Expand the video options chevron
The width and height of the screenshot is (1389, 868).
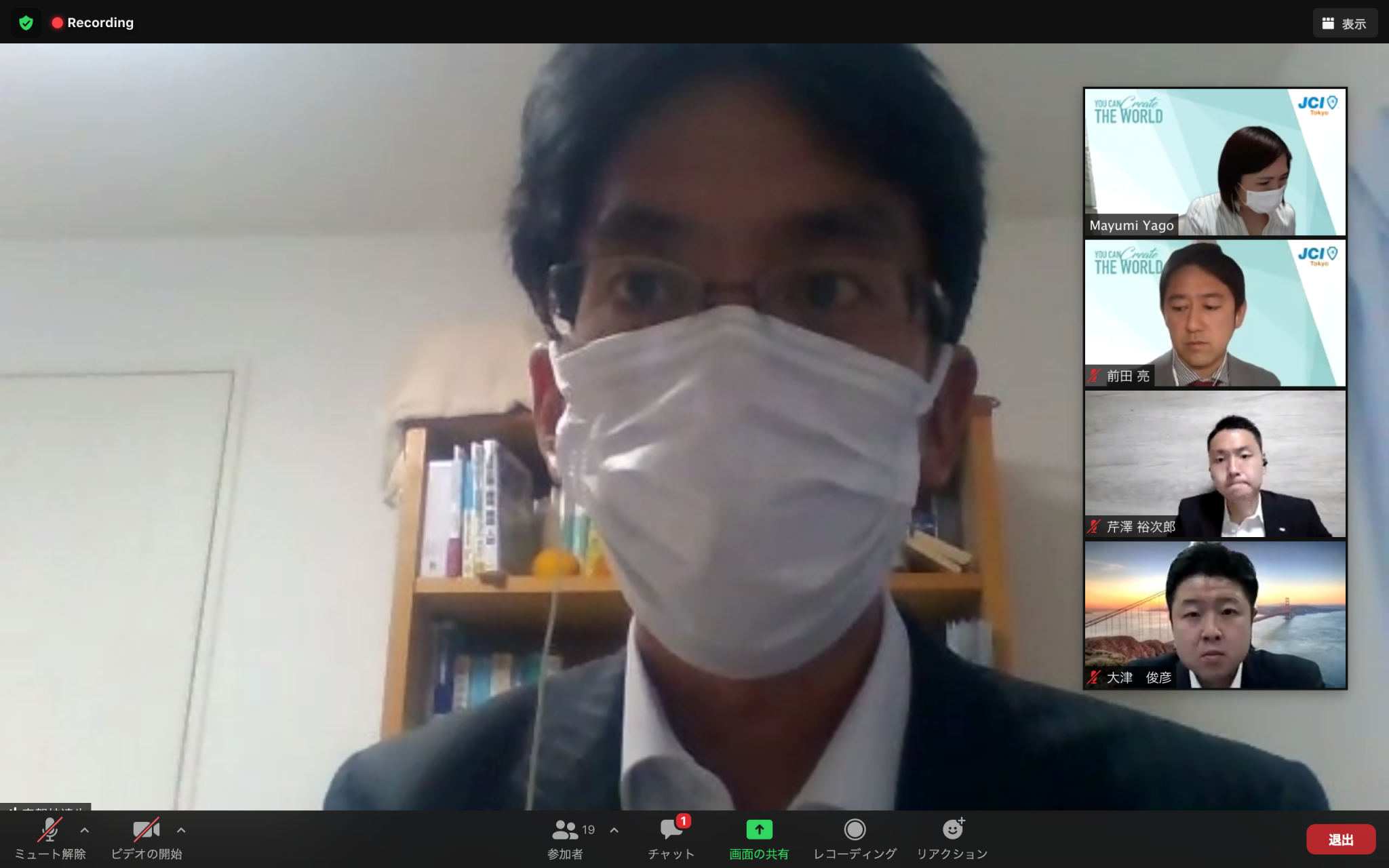(x=181, y=830)
